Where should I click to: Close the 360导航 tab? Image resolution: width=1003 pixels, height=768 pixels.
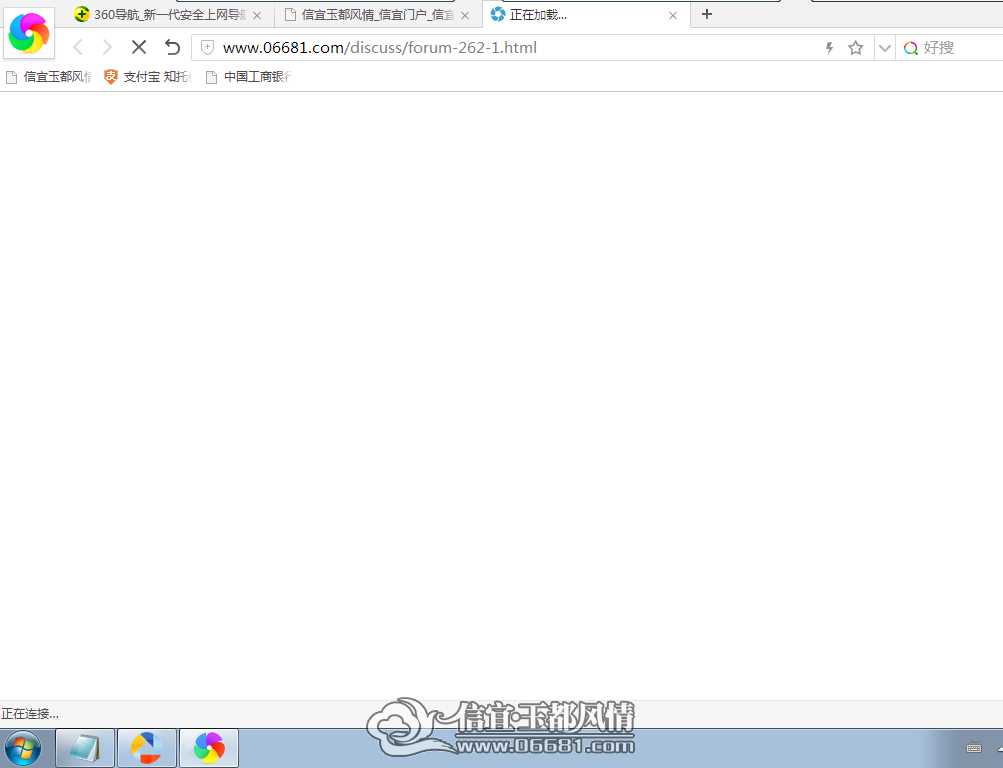tap(257, 15)
